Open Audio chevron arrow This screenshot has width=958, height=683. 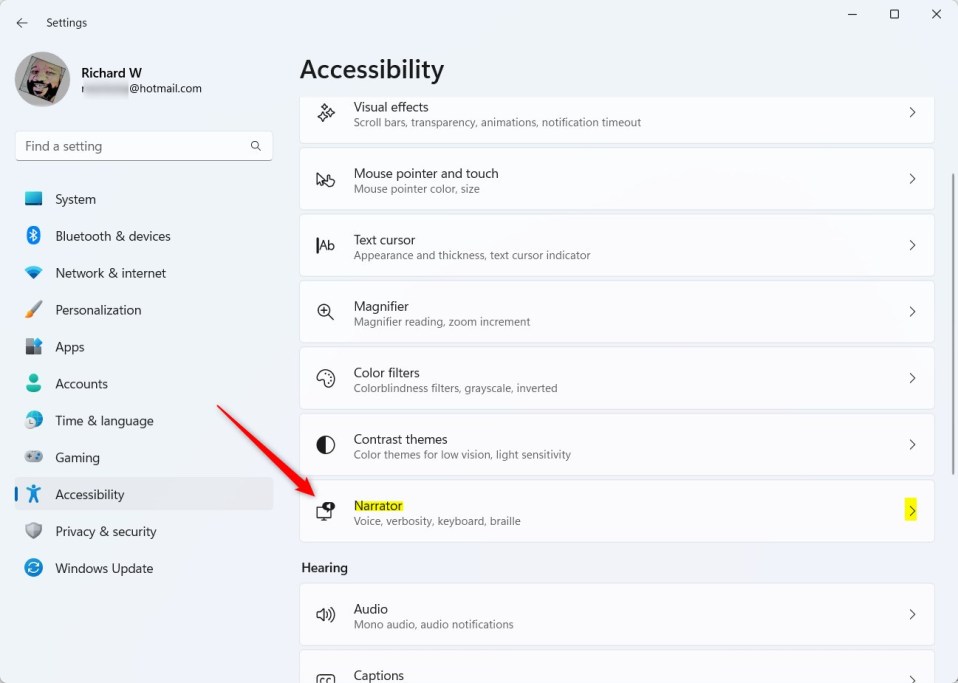(912, 614)
